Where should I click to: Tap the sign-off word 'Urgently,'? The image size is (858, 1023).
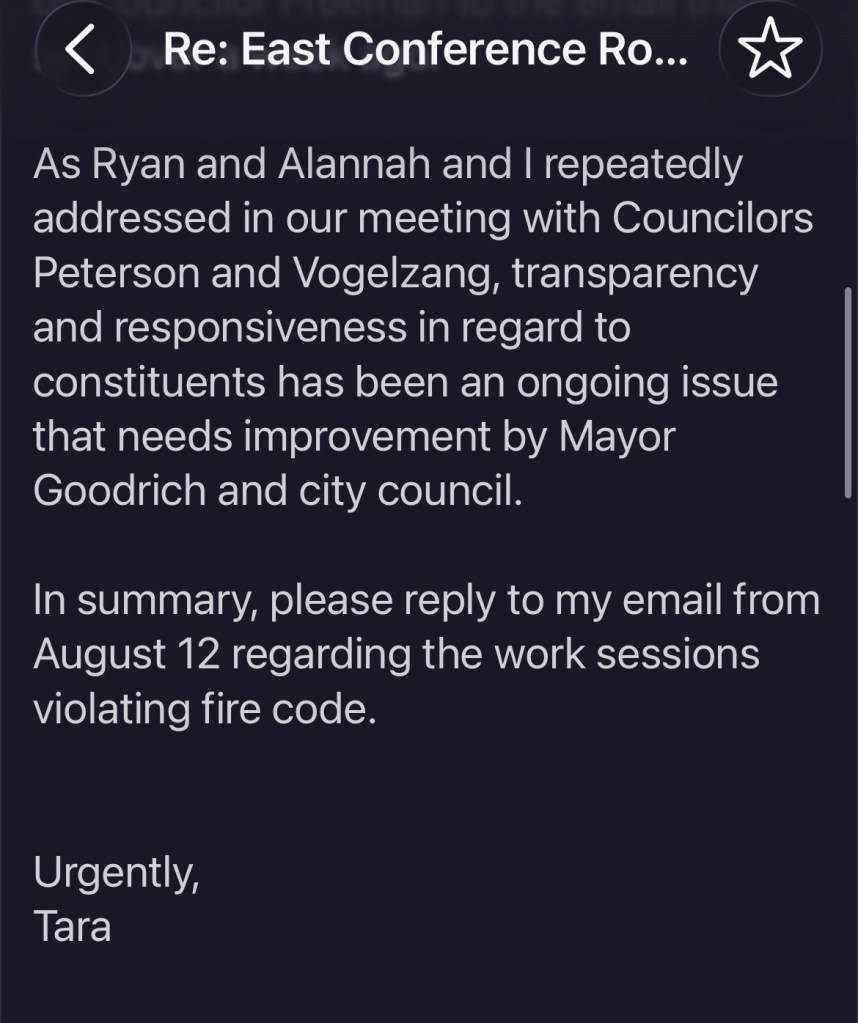(116, 873)
